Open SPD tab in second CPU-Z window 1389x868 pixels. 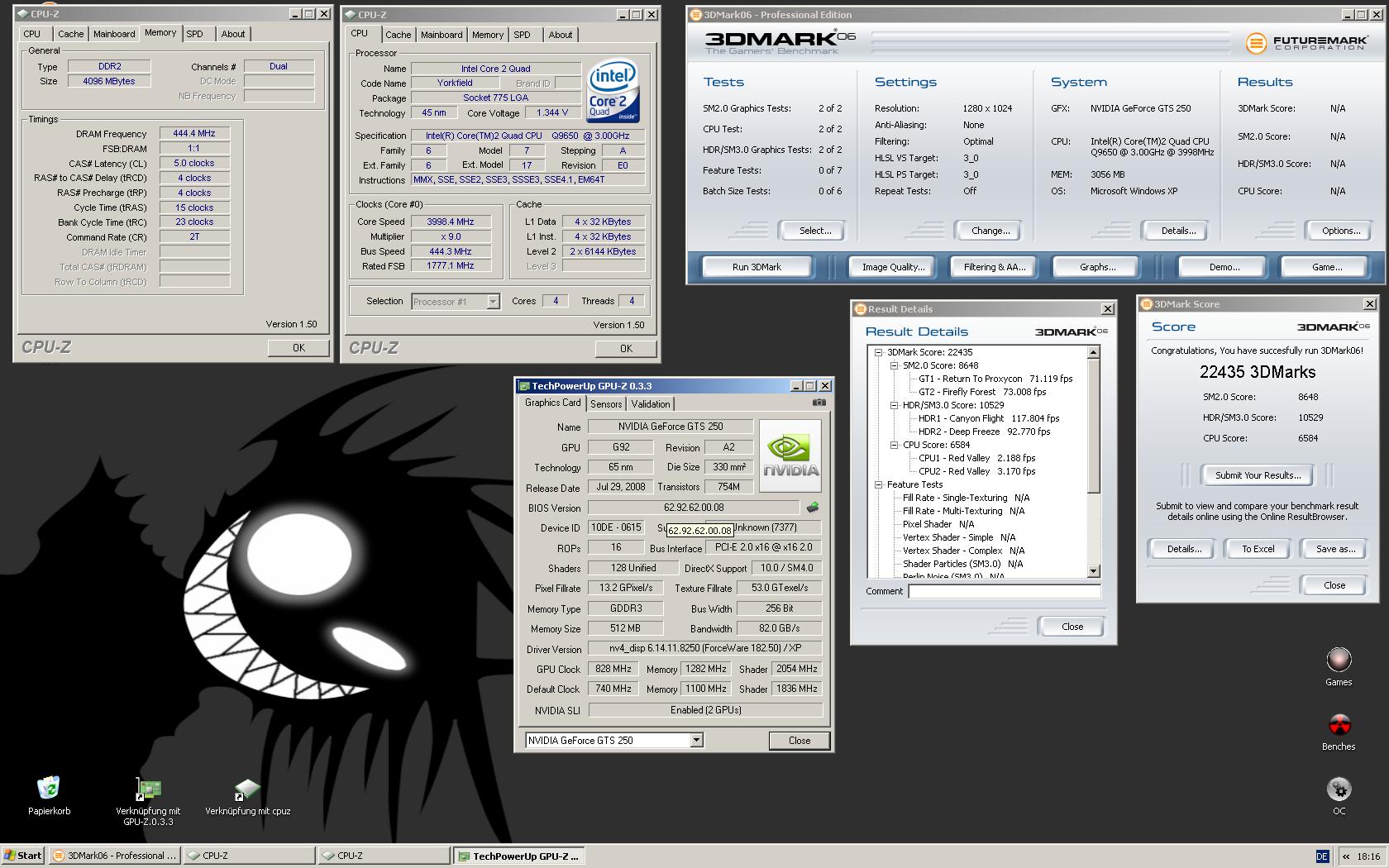click(x=522, y=35)
